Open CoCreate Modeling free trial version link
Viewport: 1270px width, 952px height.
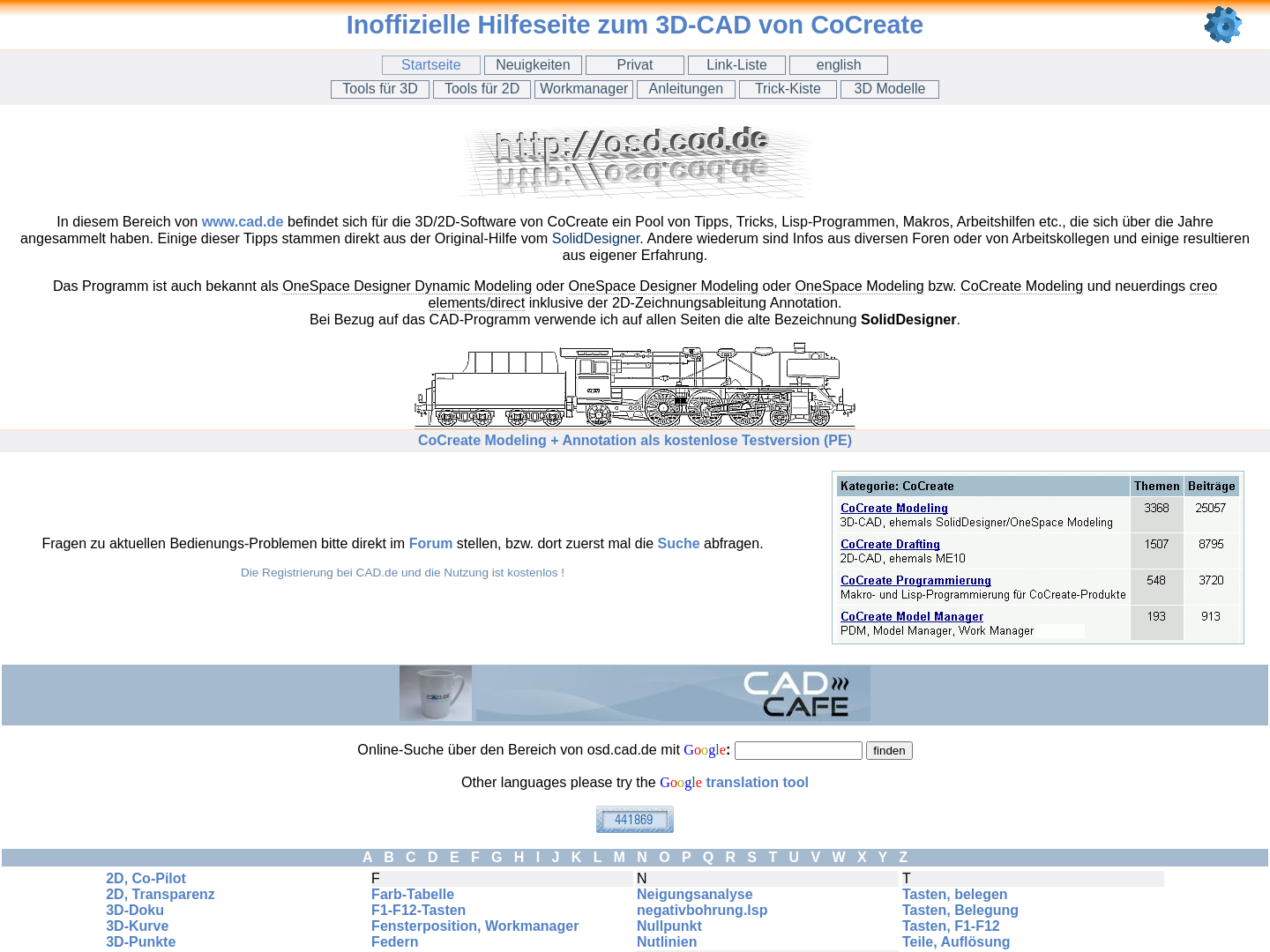635,441
